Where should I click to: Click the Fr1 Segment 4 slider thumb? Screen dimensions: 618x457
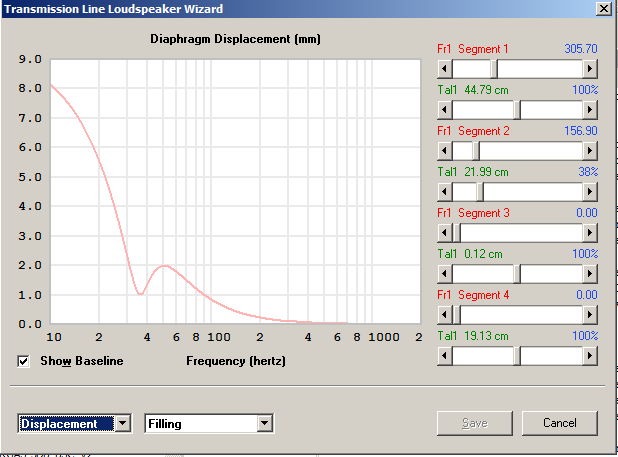point(456,315)
